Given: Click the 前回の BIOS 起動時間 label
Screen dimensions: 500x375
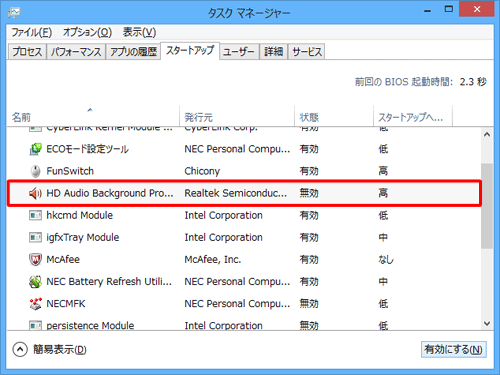Looking at the screenshot, I should [x=404, y=82].
